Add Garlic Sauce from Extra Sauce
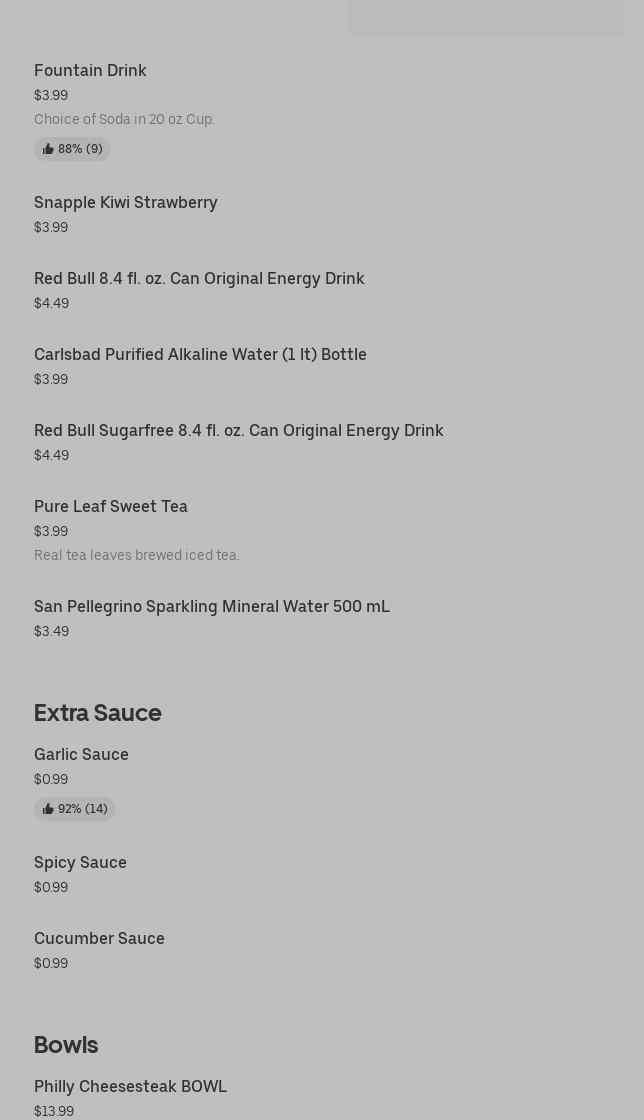644x1120 pixels. (81, 754)
